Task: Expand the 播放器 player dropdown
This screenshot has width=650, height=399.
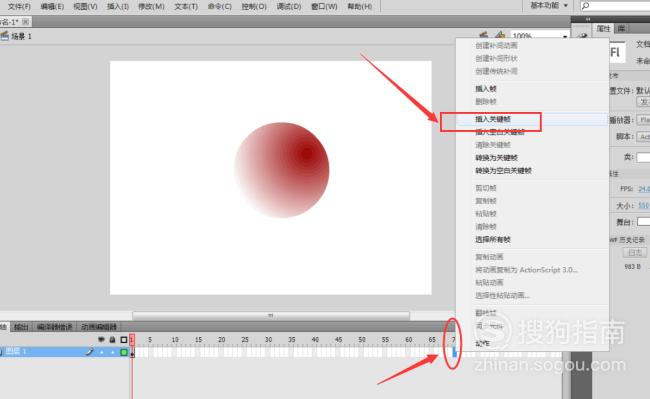Action: (x=643, y=120)
